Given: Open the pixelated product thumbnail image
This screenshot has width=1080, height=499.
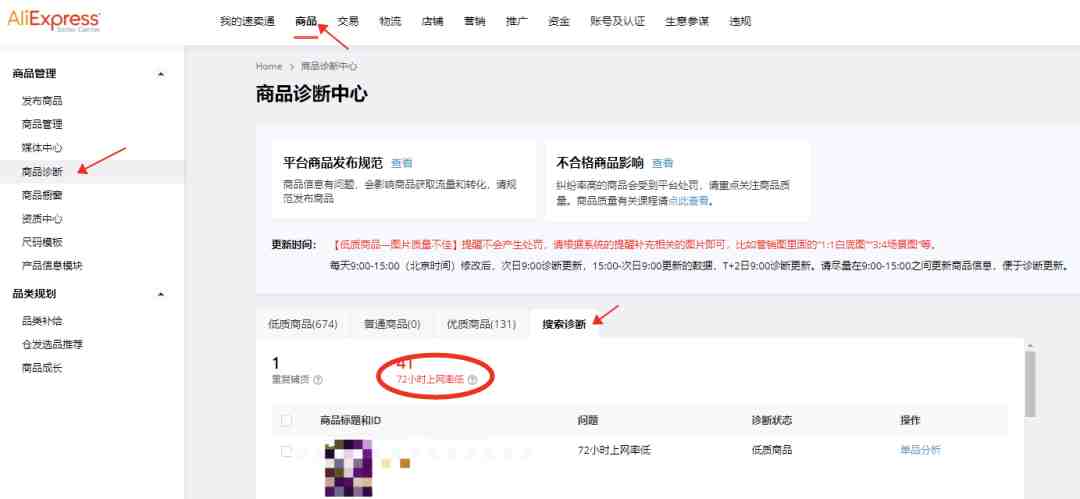Looking at the screenshot, I should 349,469.
